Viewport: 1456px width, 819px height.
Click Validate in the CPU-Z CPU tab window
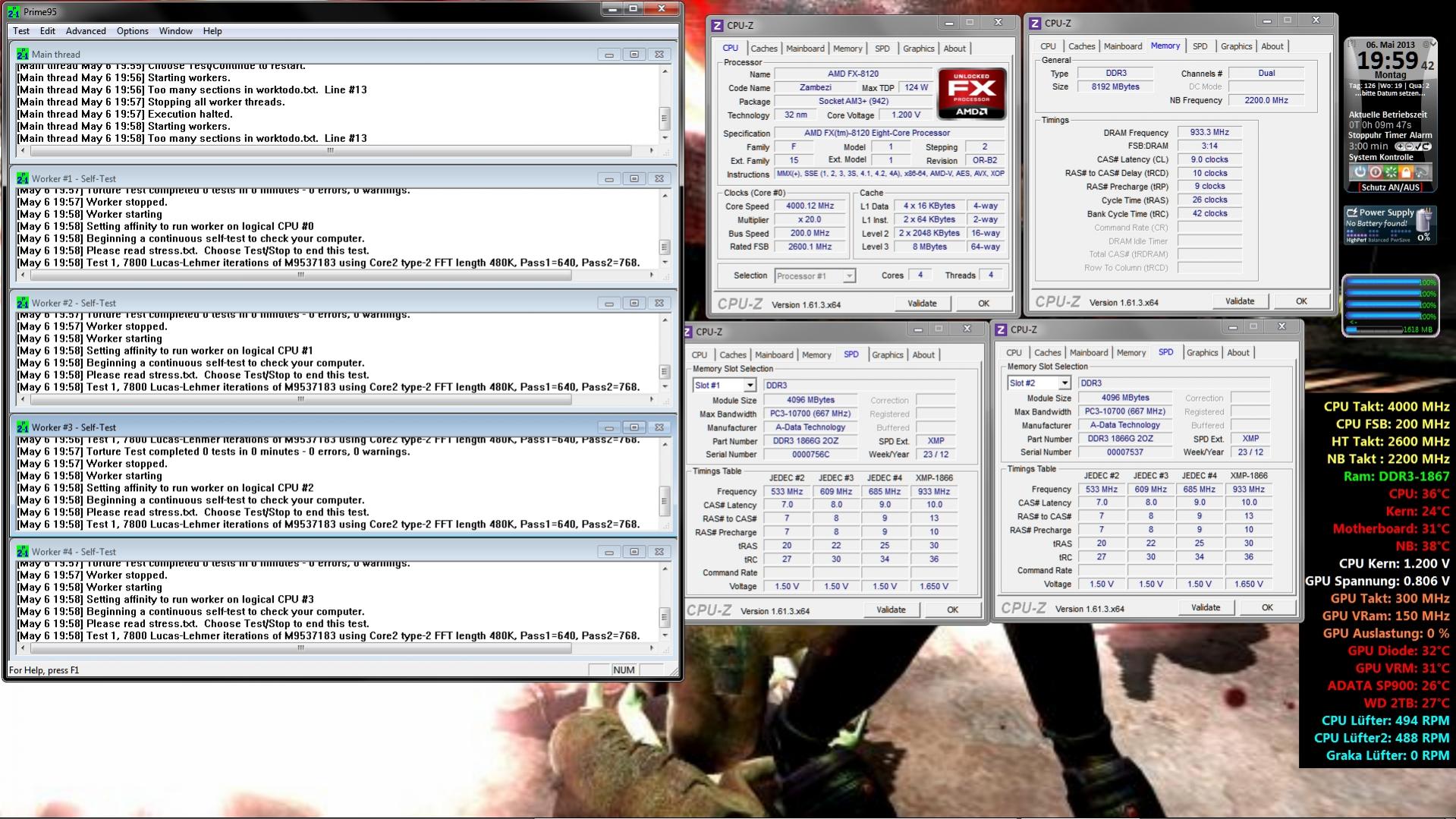click(922, 304)
